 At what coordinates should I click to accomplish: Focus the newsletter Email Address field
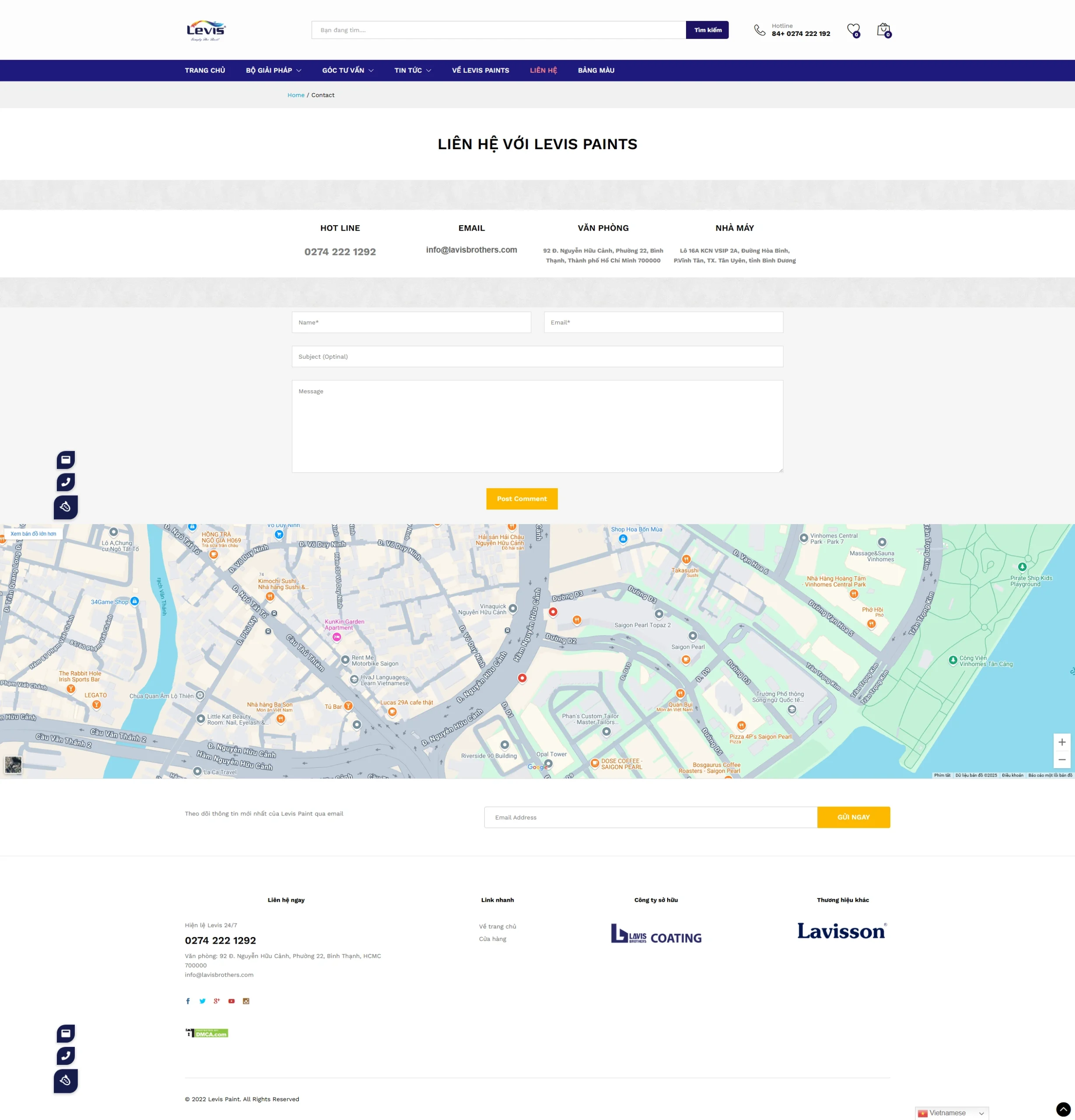pos(651,818)
